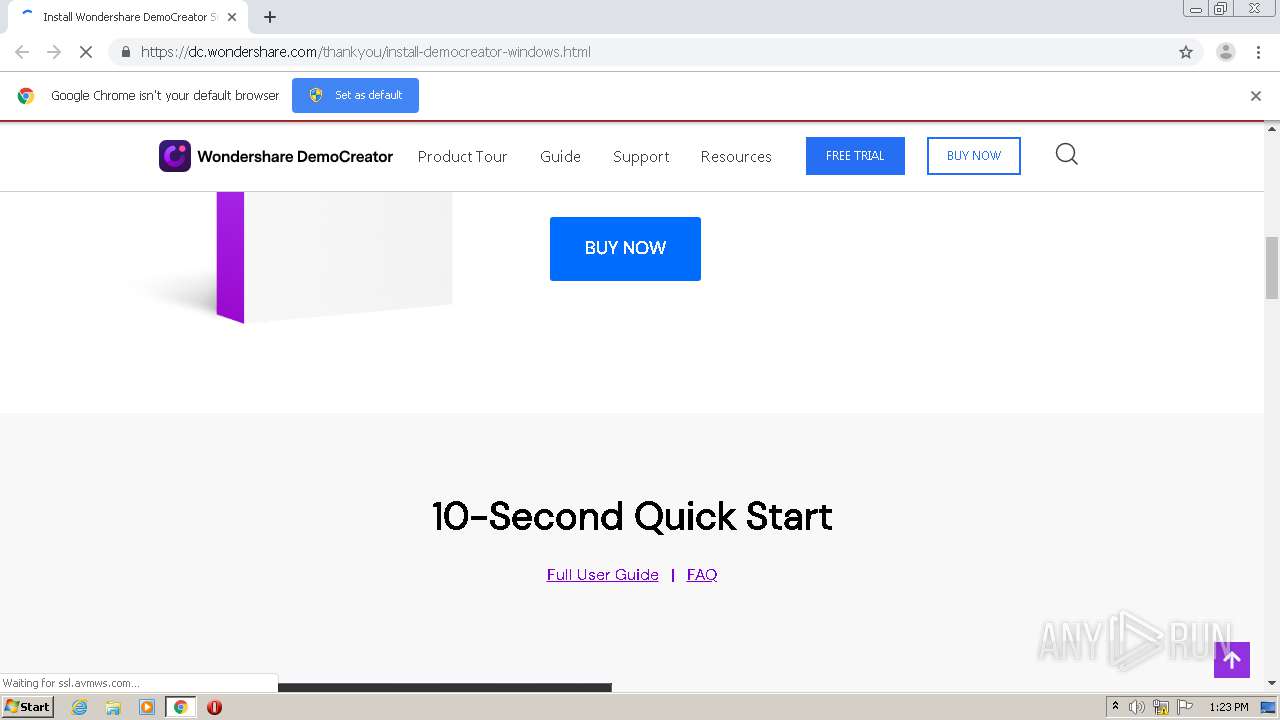1280x720 pixels.
Task: Close the Install Wondershare DemoCreator tab
Action: point(232,17)
